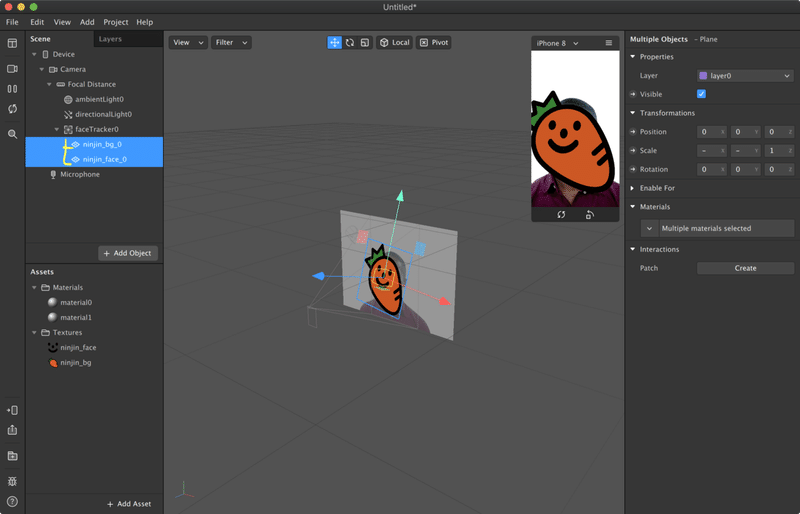The width and height of the screenshot is (800, 514).
Task: Click the Scale property patch arrow
Action: click(633, 151)
